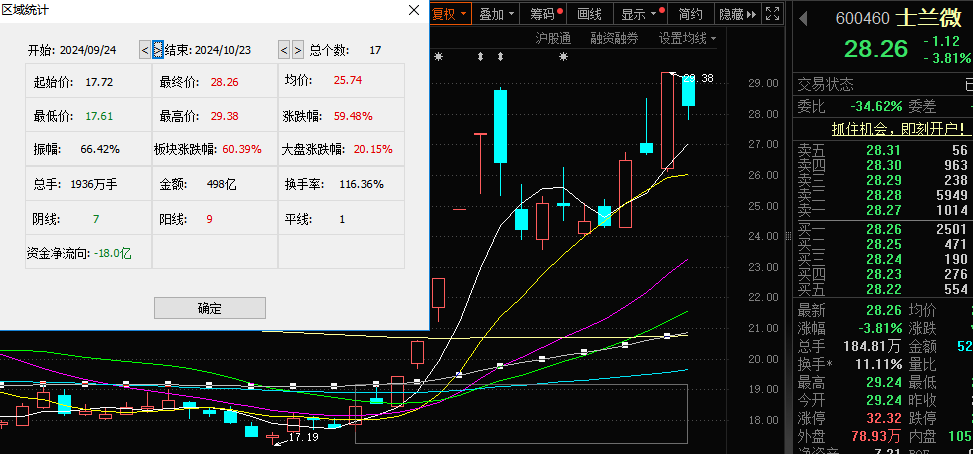Image resolution: width=973 pixels, height=454 pixels.
Task: Select the 筹码 chip distribution tab
Action: click(x=545, y=14)
